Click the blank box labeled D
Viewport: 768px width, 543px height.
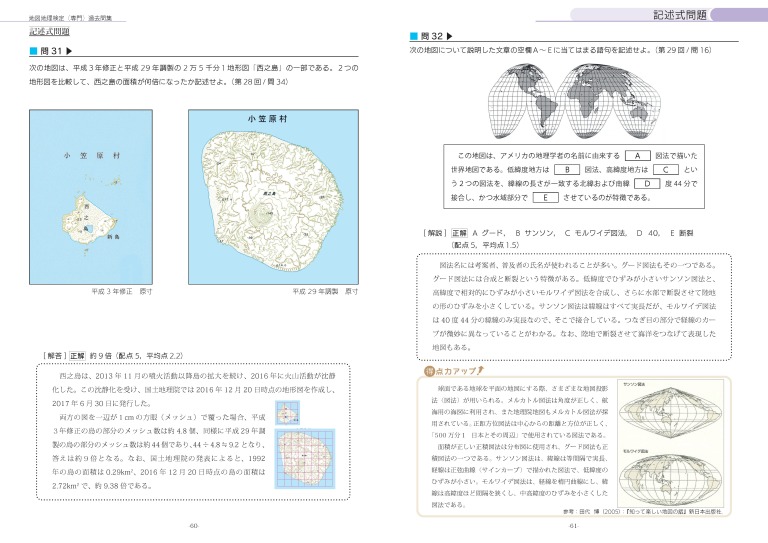pyautogui.click(x=647, y=184)
